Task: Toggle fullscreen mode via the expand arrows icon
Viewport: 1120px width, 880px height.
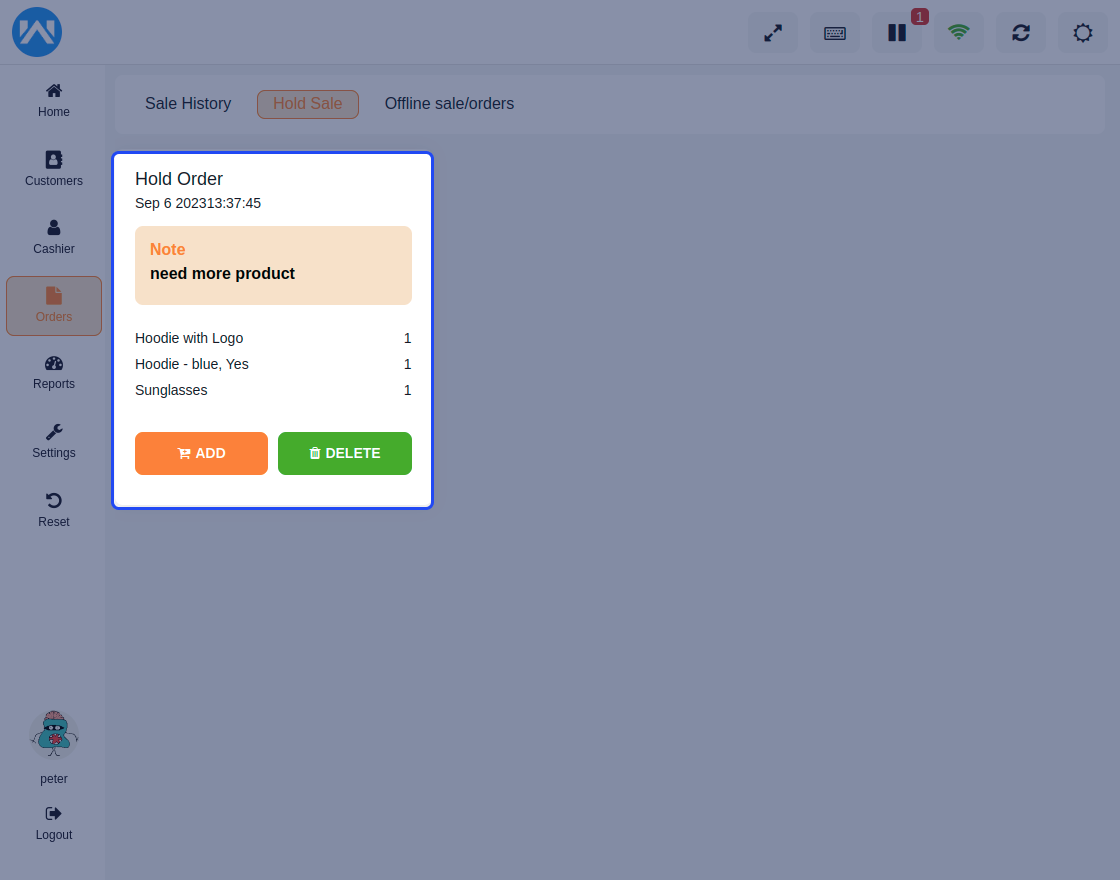Action: click(772, 32)
